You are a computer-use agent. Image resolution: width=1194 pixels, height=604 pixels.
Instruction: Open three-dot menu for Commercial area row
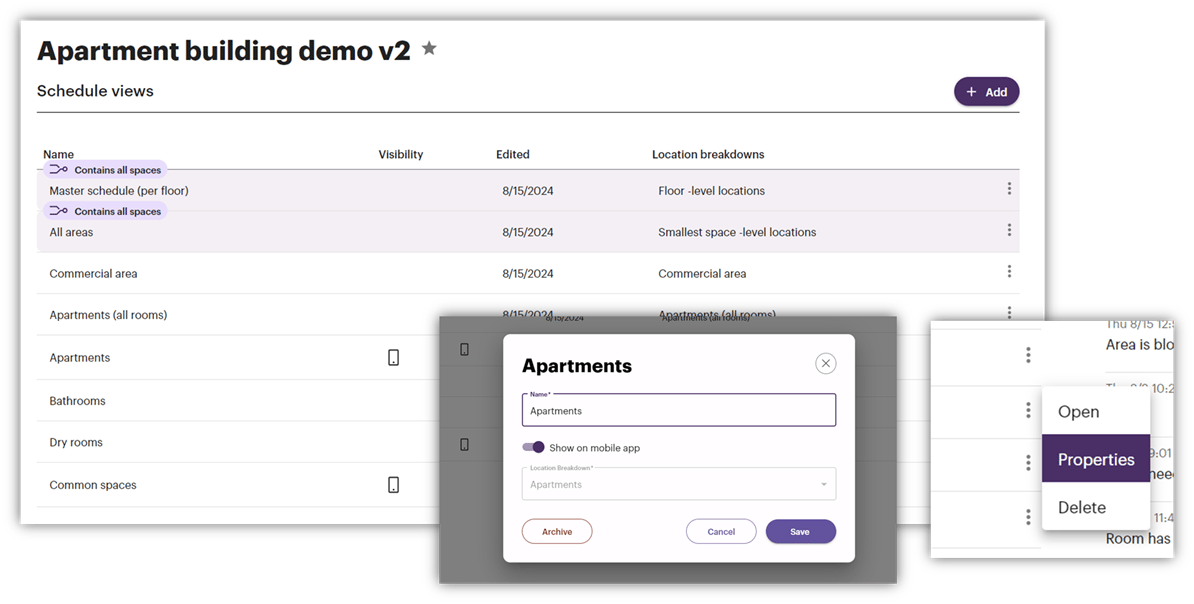point(1009,271)
